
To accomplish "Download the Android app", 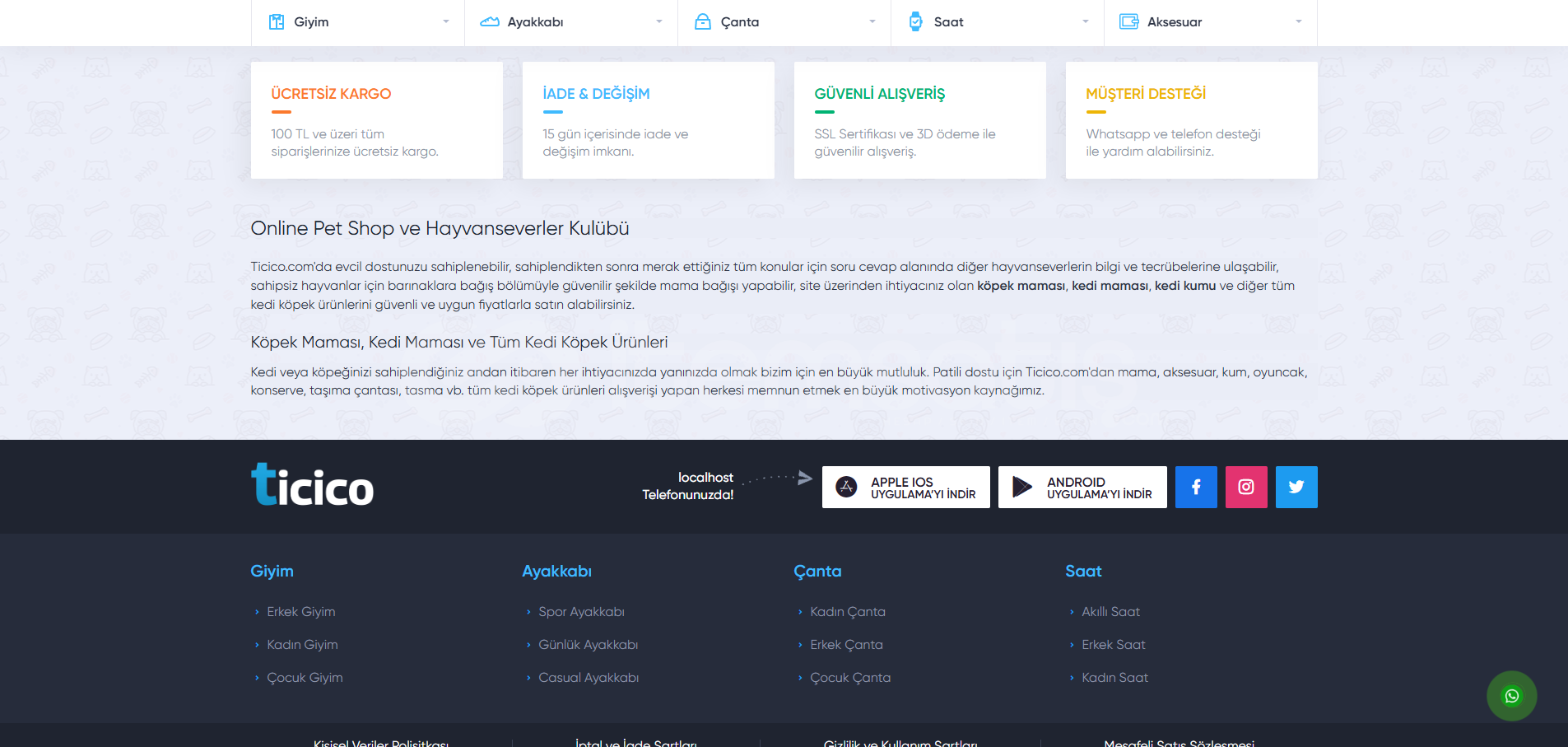I will click(1082, 487).
